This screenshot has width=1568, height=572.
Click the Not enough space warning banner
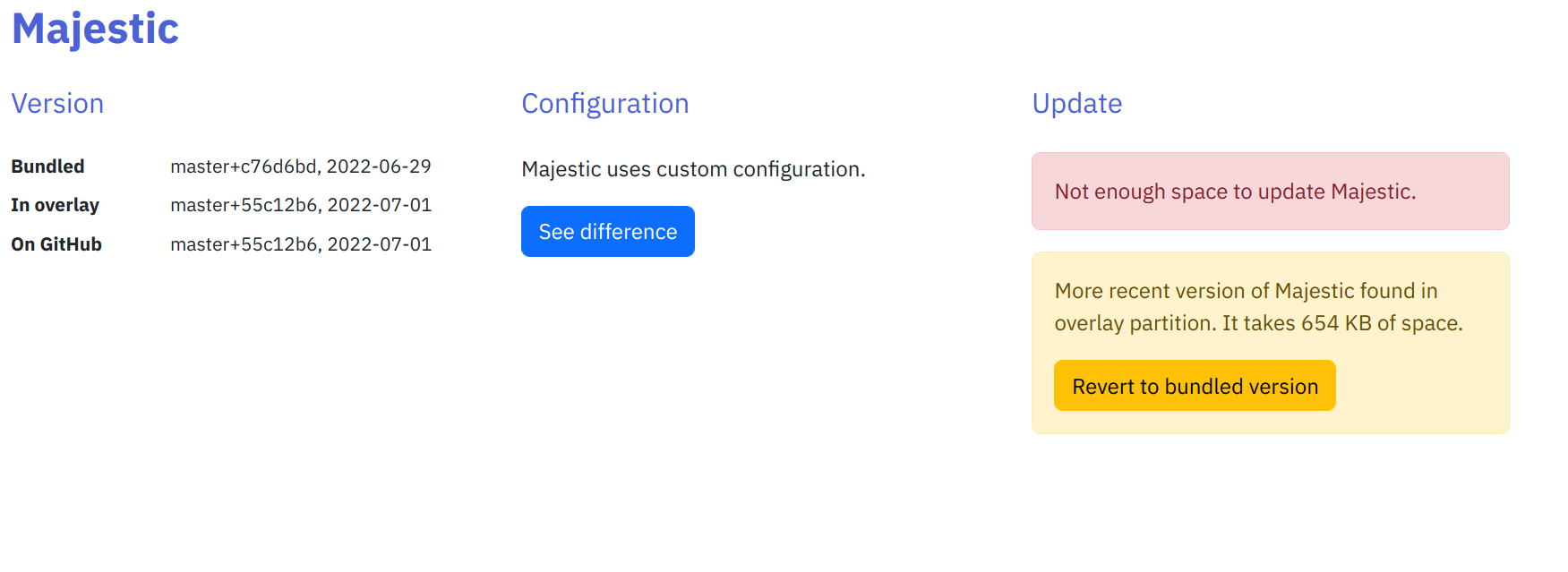pyautogui.click(x=1270, y=191)
